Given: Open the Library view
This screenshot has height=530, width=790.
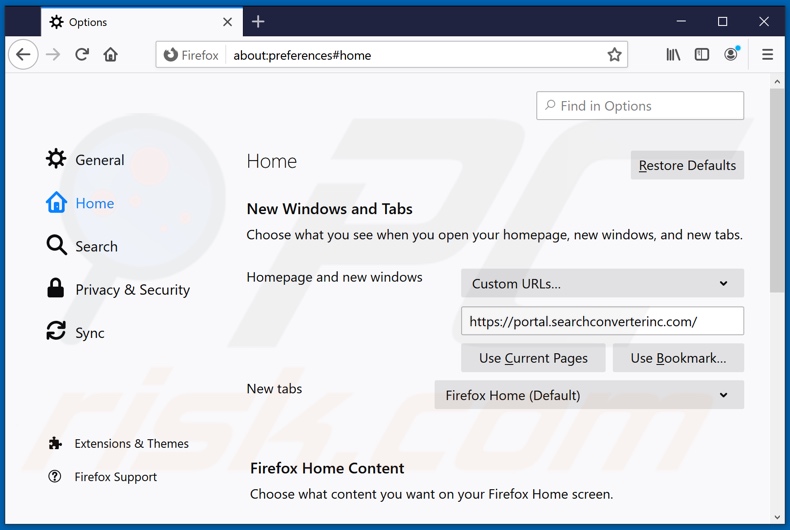Looking at the screenshot, I should coord(673,55).
